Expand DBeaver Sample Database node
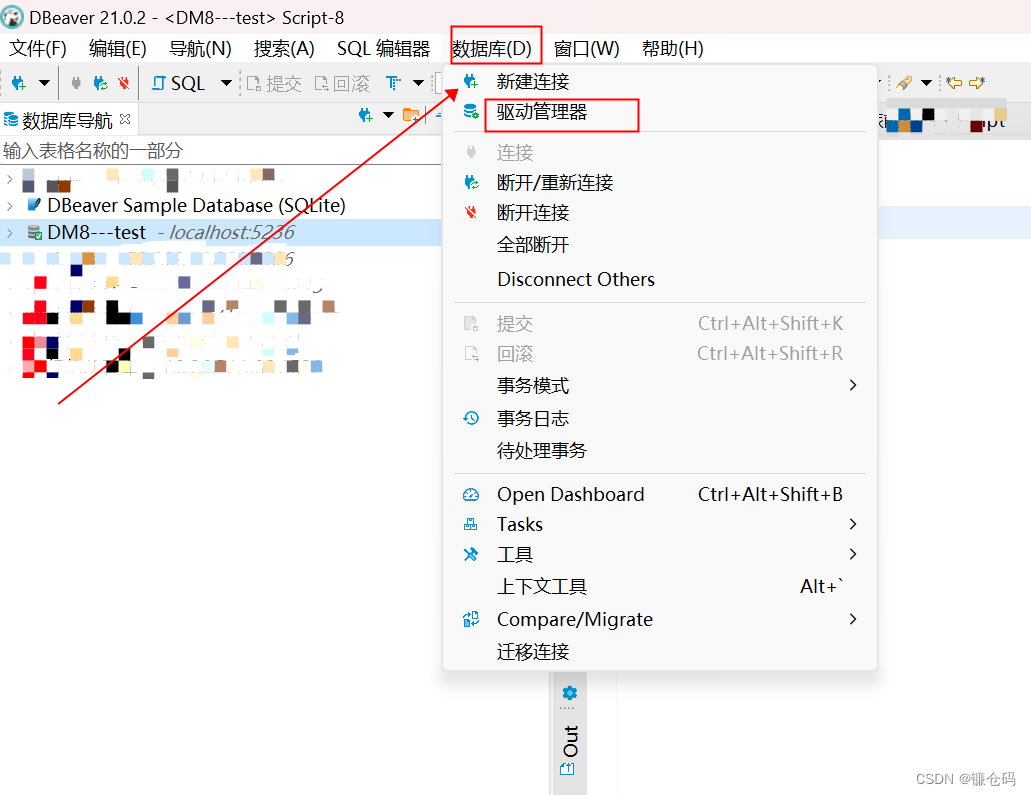The width and height of the screenshot is (1031, 795). (x=9, y=206)
